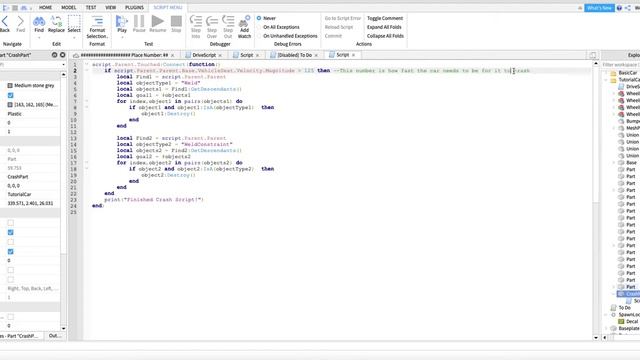Click the What's New button
This screenshot has width=640, height=360.
[599, 8]
